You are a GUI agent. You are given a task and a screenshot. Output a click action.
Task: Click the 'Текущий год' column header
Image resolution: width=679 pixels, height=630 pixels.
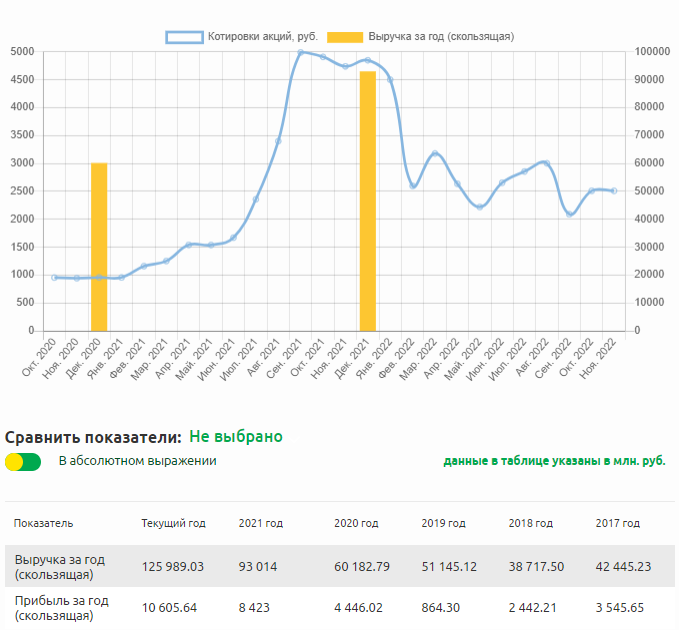click(173, 523)
